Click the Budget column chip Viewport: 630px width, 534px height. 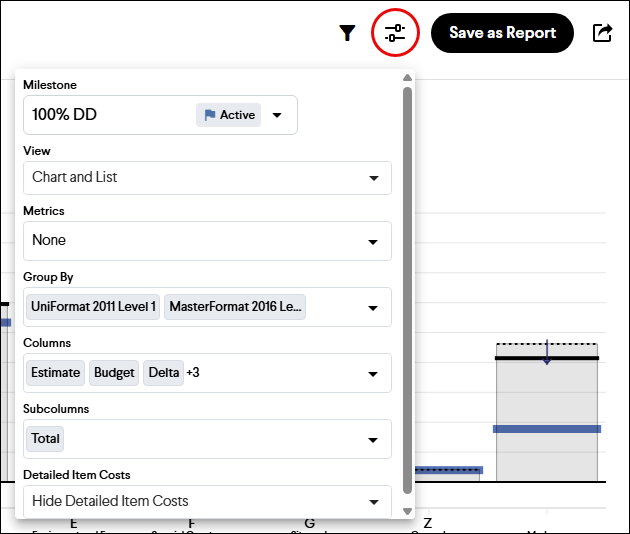click(x=114, y=373)
